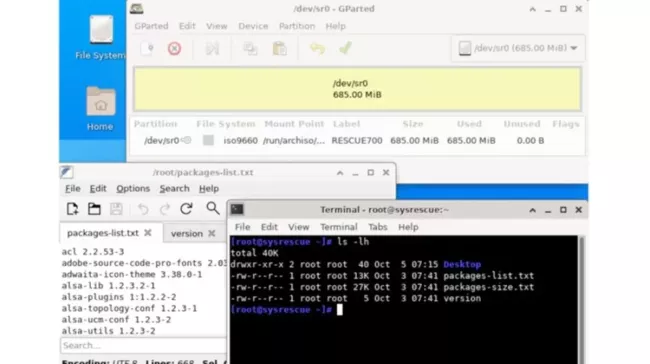The width and height of the screenshot is (650, 364).
Task: Click the redo icon in text editor
Action: [x=165, y=209]
